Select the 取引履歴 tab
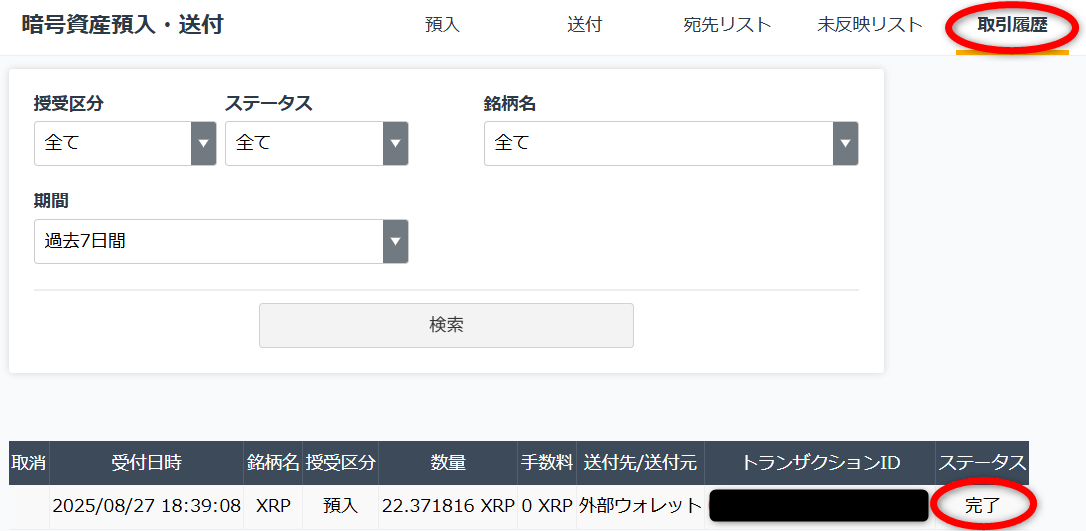1086x531 pixels. [x=1012, y=26]
